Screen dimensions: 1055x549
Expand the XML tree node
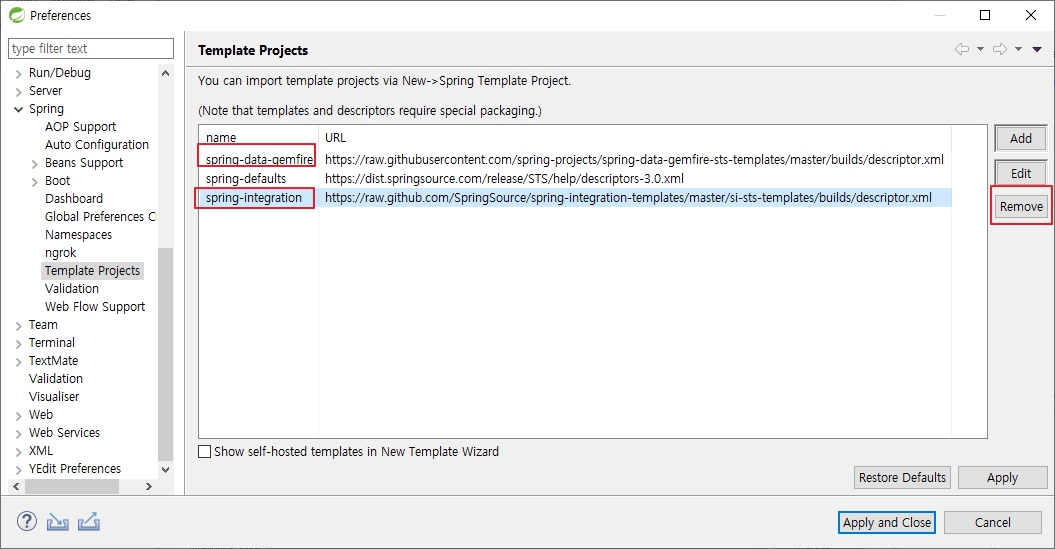tap(19, 452)
